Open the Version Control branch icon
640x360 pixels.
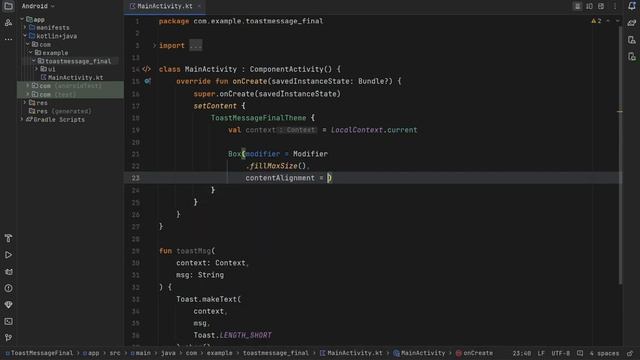(x=8, y=338)
